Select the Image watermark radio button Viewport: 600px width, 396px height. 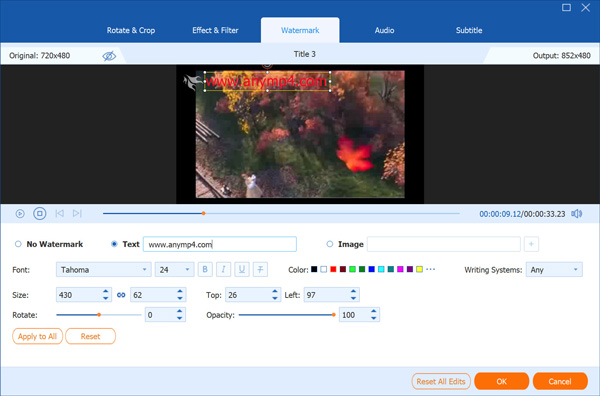pos(329,244)
